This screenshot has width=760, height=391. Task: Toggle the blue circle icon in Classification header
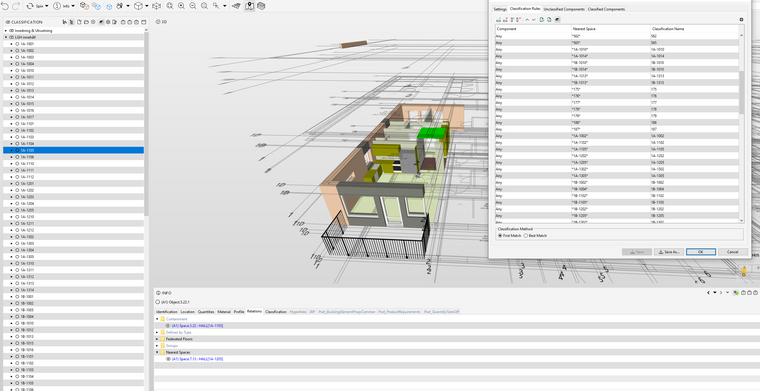tap(136, 22)
